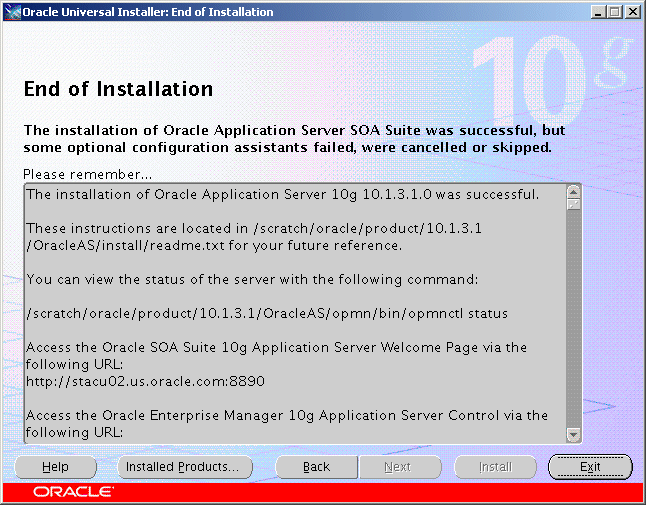Click 'The installation of Oracle Application Server 10g 10.1.3.1.0' line

(x=282, y=194)
